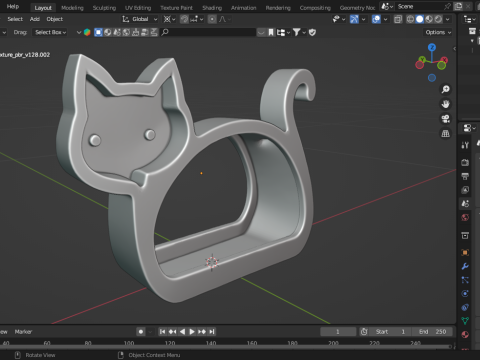Toggle camera view with the camera icon
The width and height of the screenshot is (480, 360).
click(445, 119)
